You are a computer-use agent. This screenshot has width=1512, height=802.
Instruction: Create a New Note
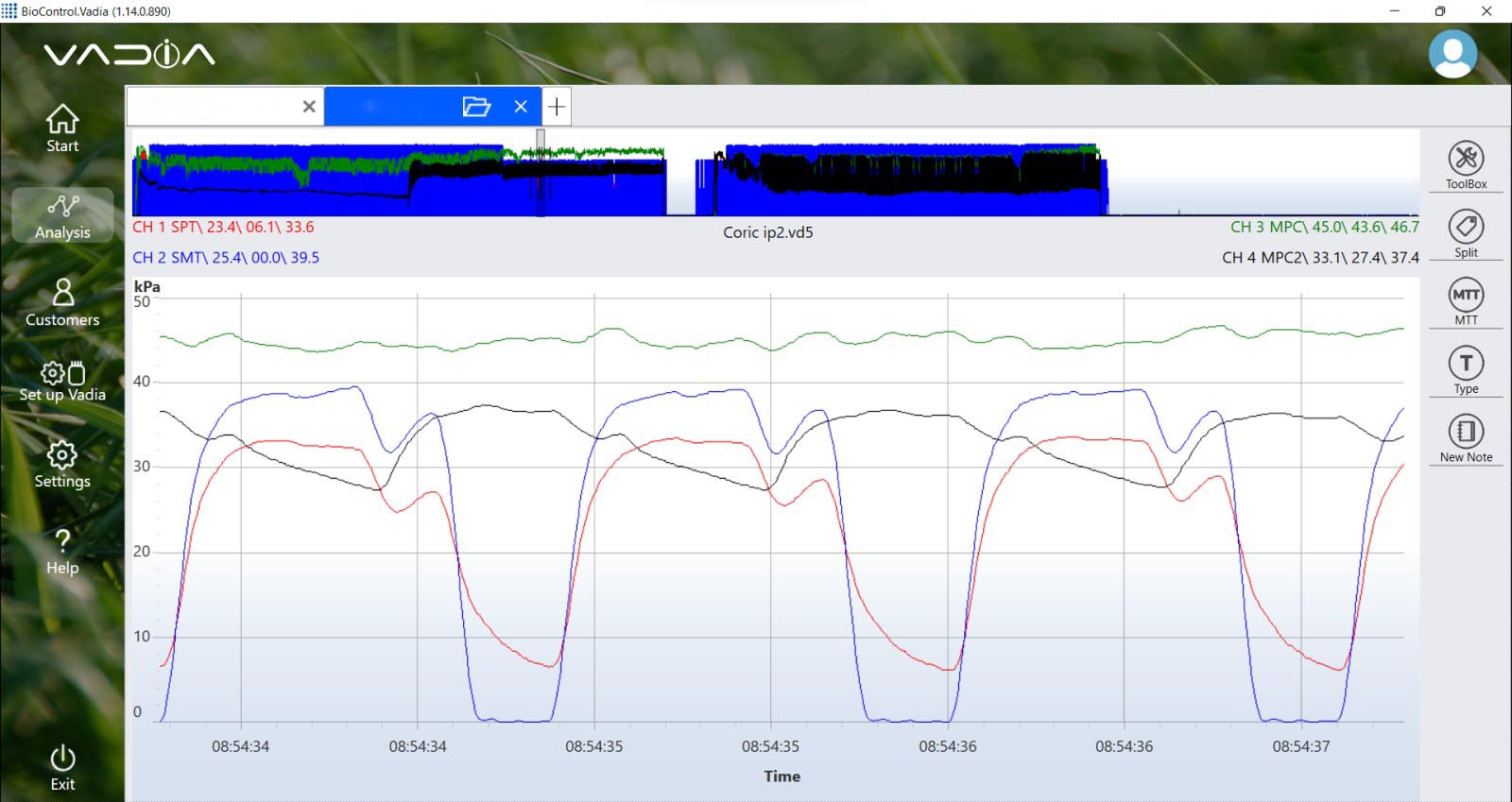coord(1466,437)
